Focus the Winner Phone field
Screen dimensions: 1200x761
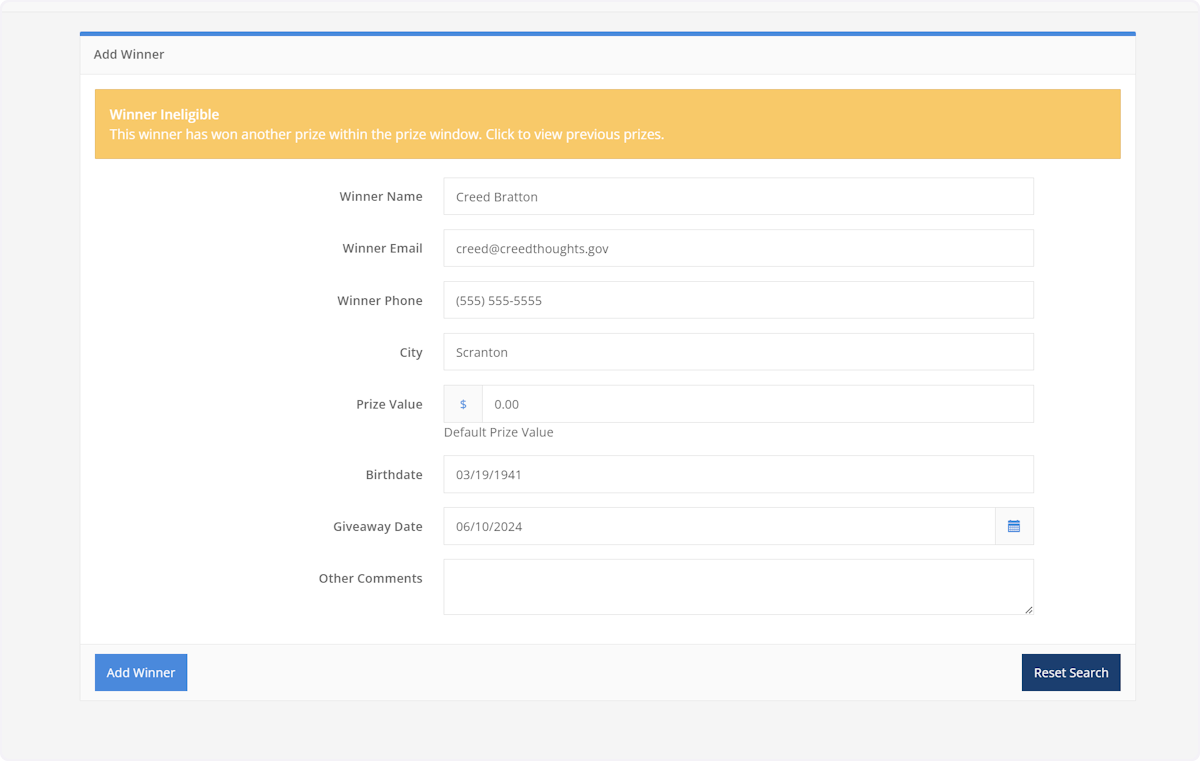click(x=738, y=299)
